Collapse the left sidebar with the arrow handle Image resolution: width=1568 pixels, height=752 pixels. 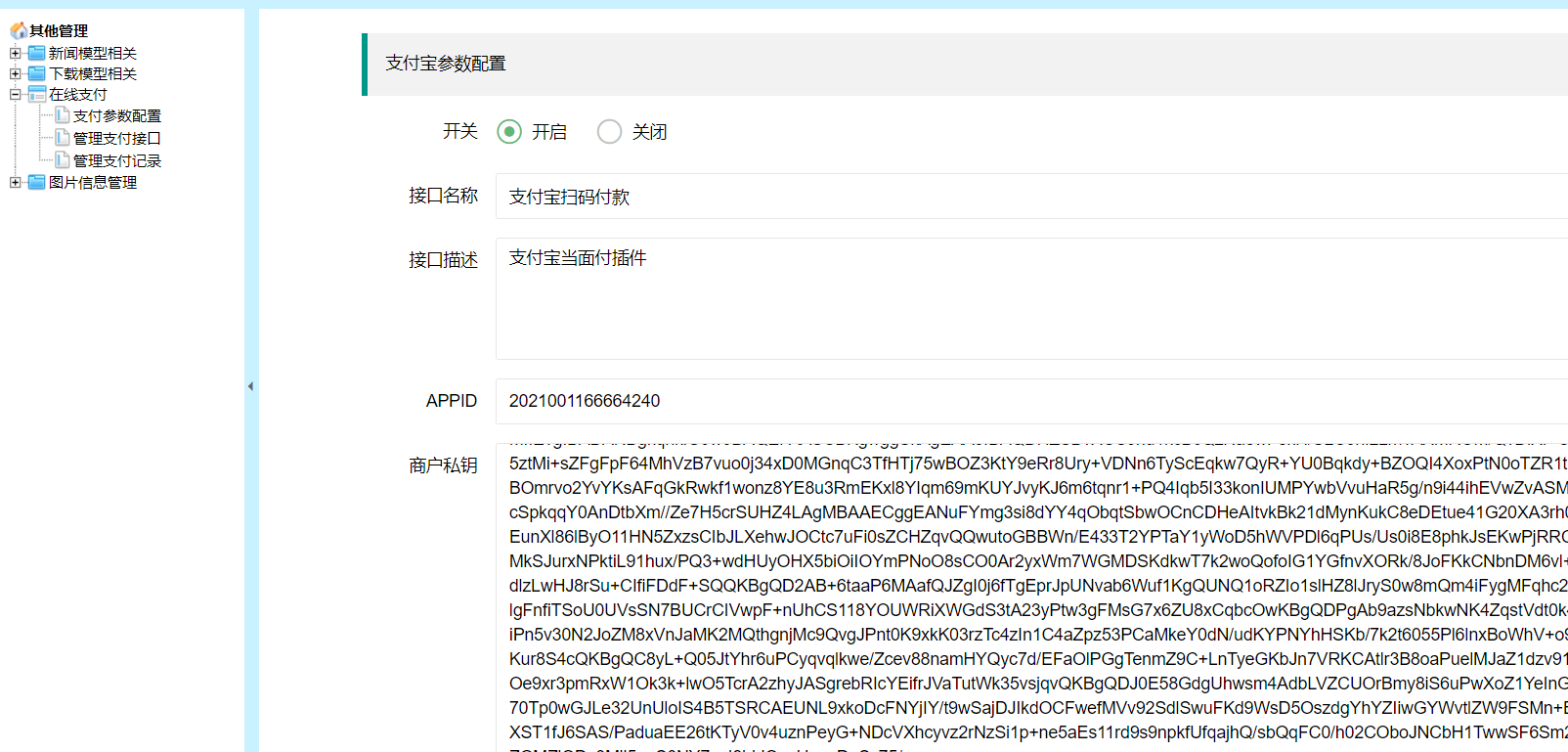[x=250, y=386]
